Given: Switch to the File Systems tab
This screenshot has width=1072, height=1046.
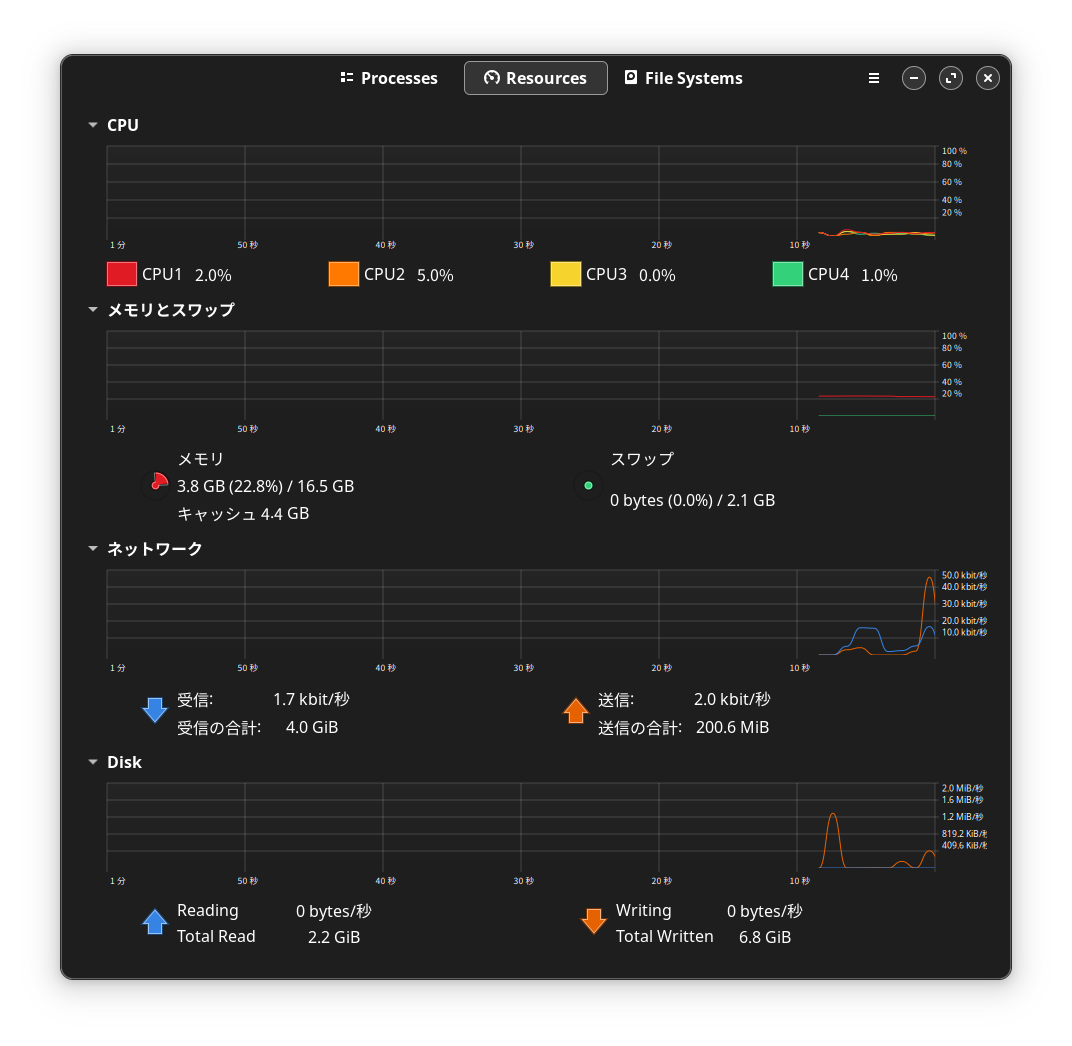Looking at the screenshot, I should coord(684,78).
